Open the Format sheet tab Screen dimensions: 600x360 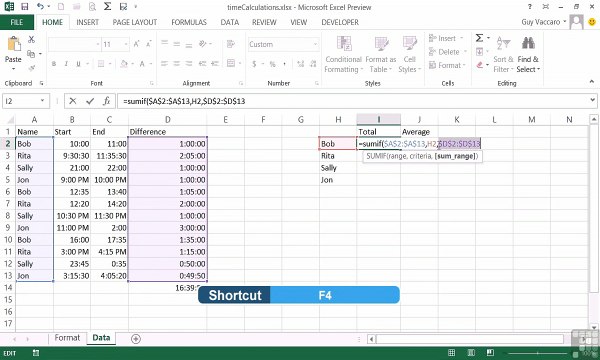point(67,338)
